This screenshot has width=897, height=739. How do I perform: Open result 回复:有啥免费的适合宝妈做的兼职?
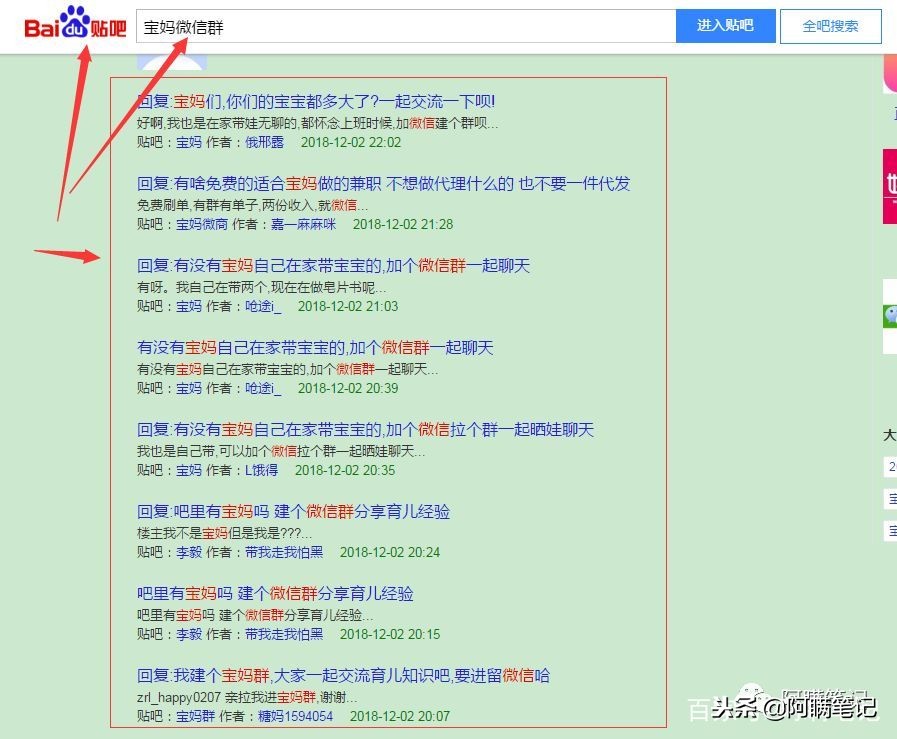(x=383, y=184)
